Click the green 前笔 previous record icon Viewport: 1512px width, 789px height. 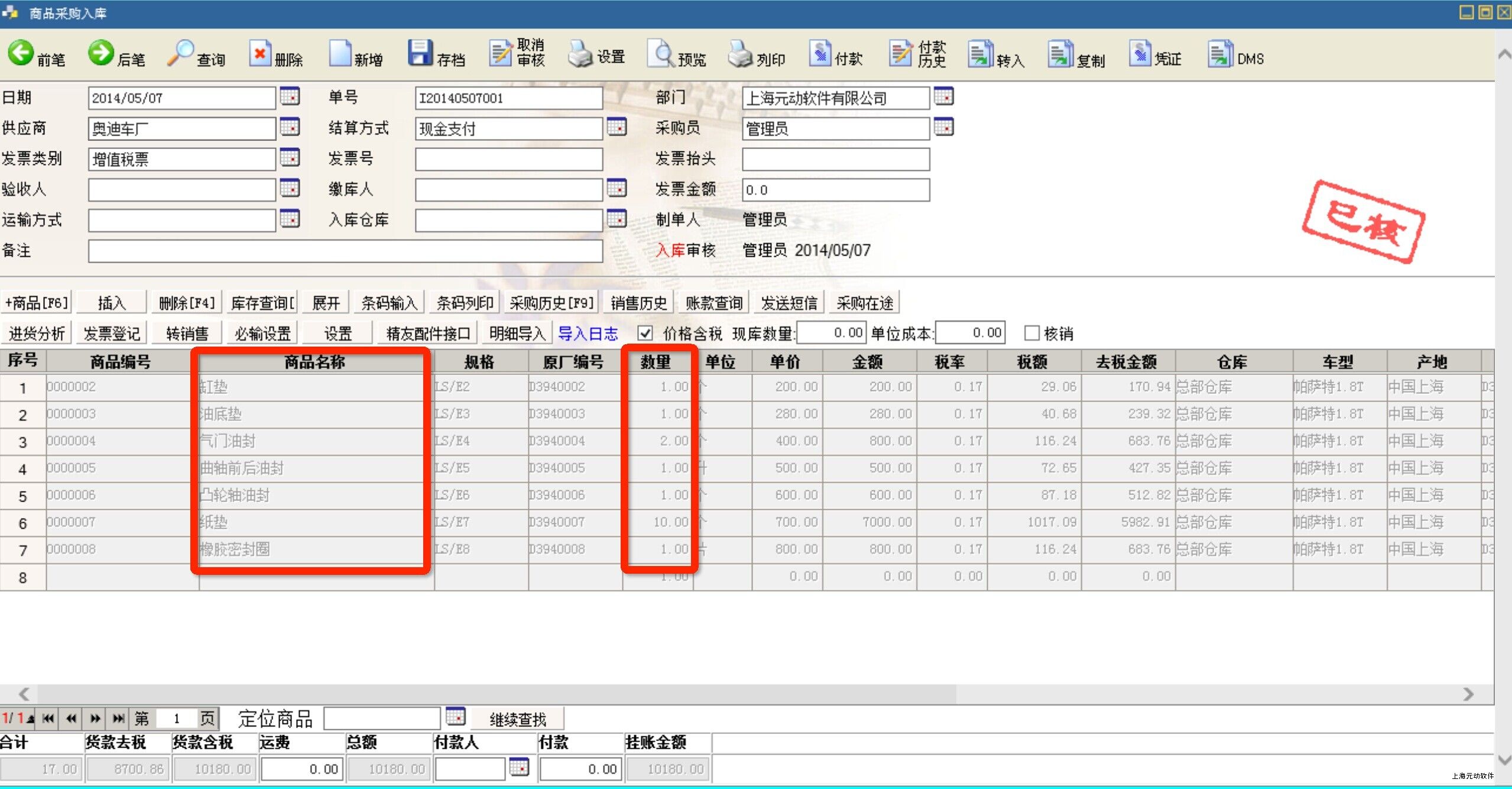21,53
